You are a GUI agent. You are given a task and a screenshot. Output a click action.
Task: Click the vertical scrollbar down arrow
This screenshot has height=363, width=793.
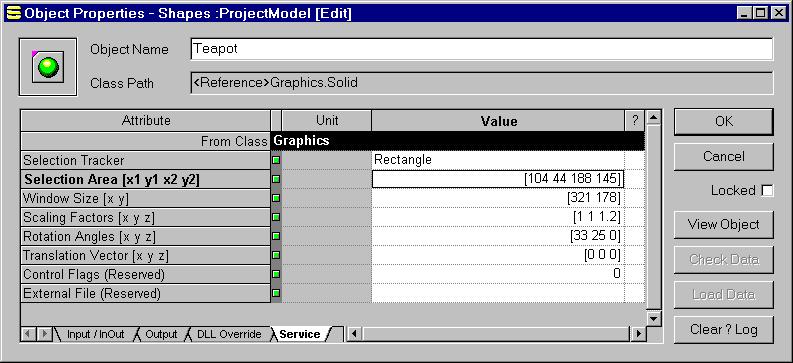click(654, 319)
